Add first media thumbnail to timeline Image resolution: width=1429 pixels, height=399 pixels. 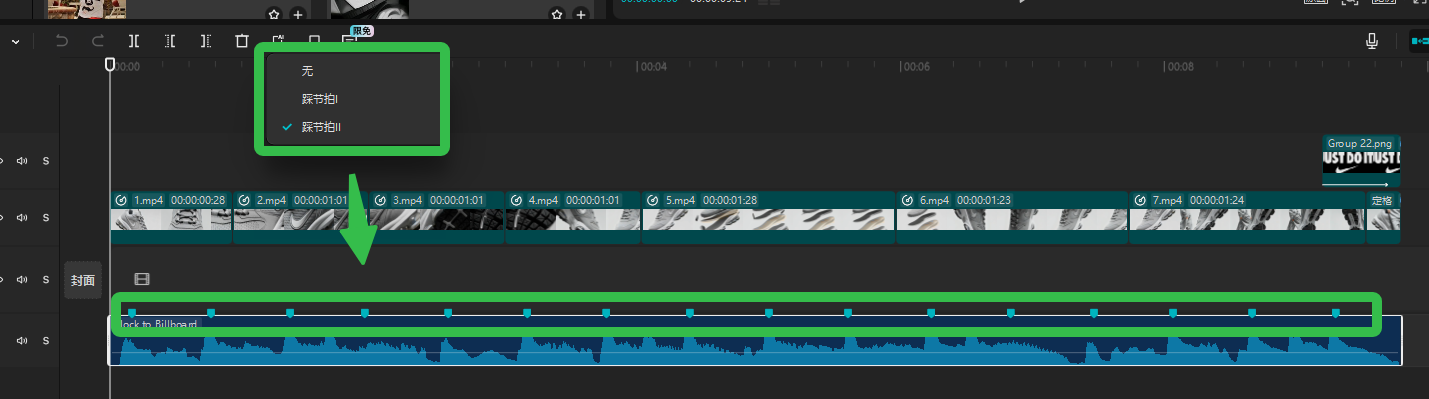tap(298, 14)
